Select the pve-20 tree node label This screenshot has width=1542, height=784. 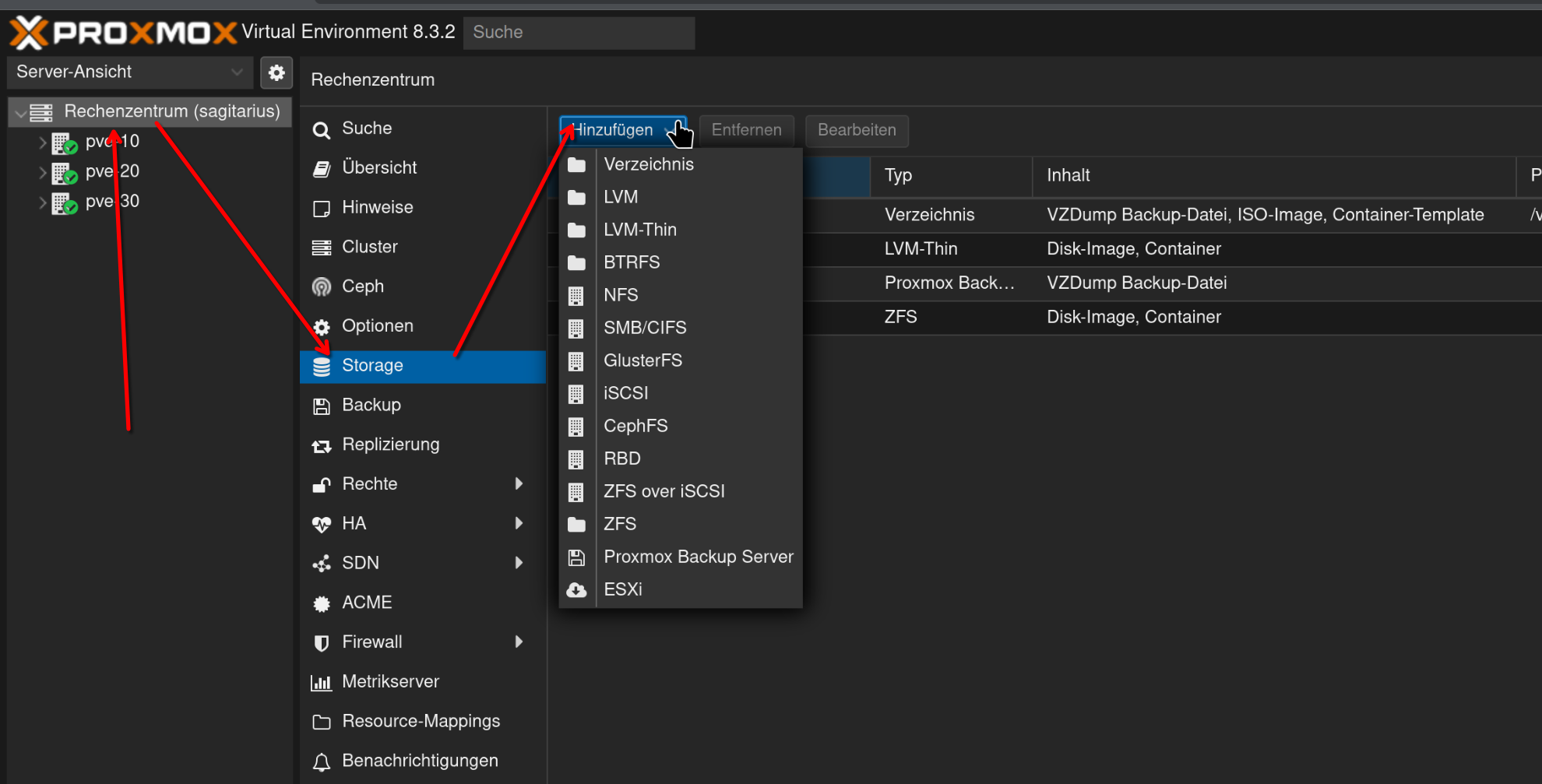[112, 171]
